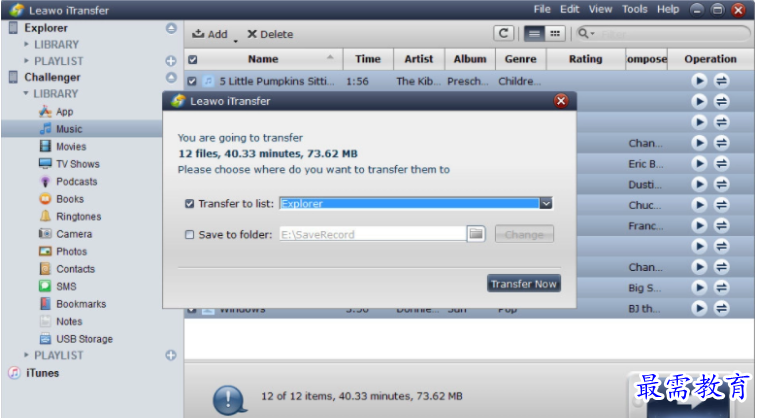Viewport: 758px width, 418px height.
Task: Open Photos category
Action: pyautogui.click(x=63, y=251)
